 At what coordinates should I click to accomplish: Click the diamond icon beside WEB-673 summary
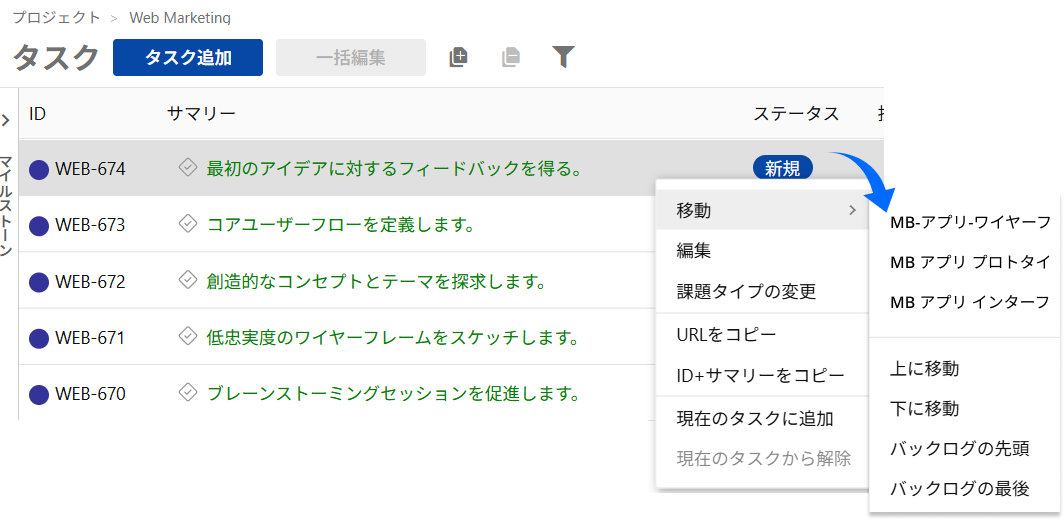point(187,224)
